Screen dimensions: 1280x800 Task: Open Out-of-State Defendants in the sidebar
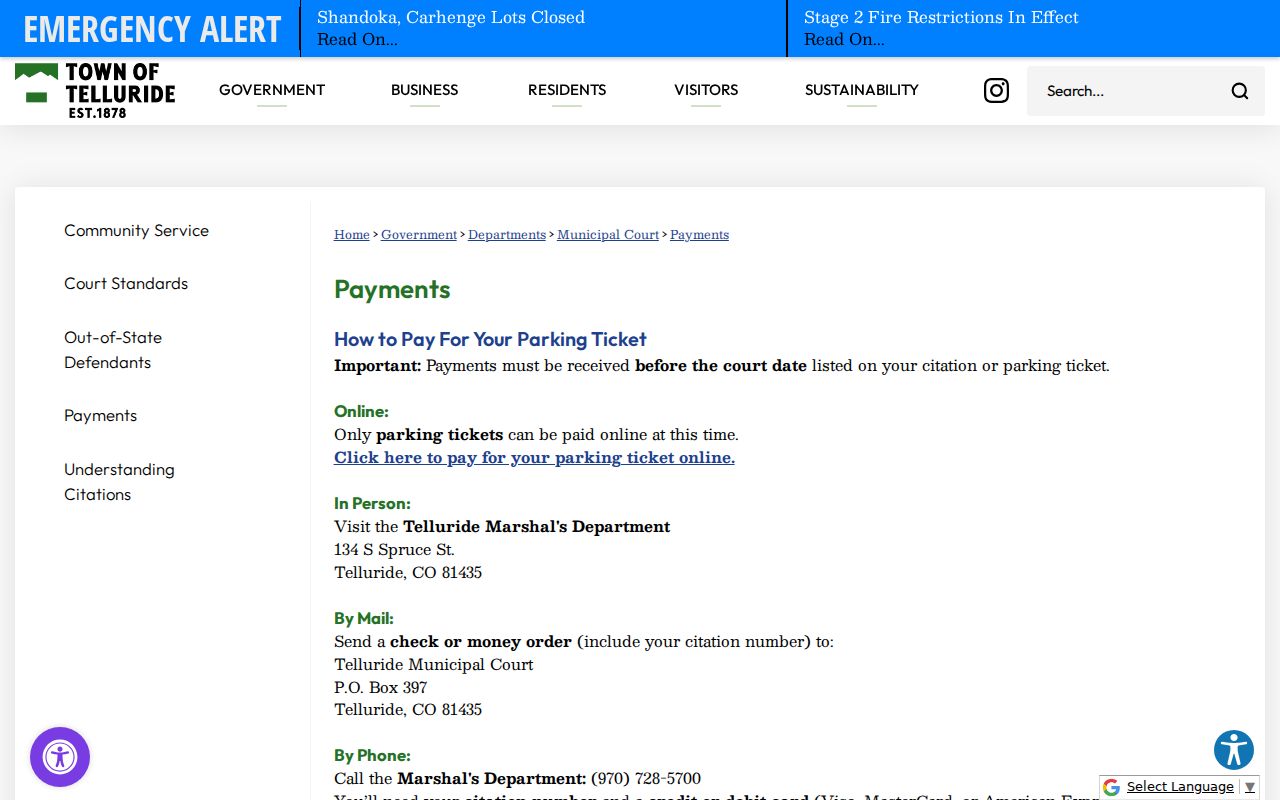[113, 350]
